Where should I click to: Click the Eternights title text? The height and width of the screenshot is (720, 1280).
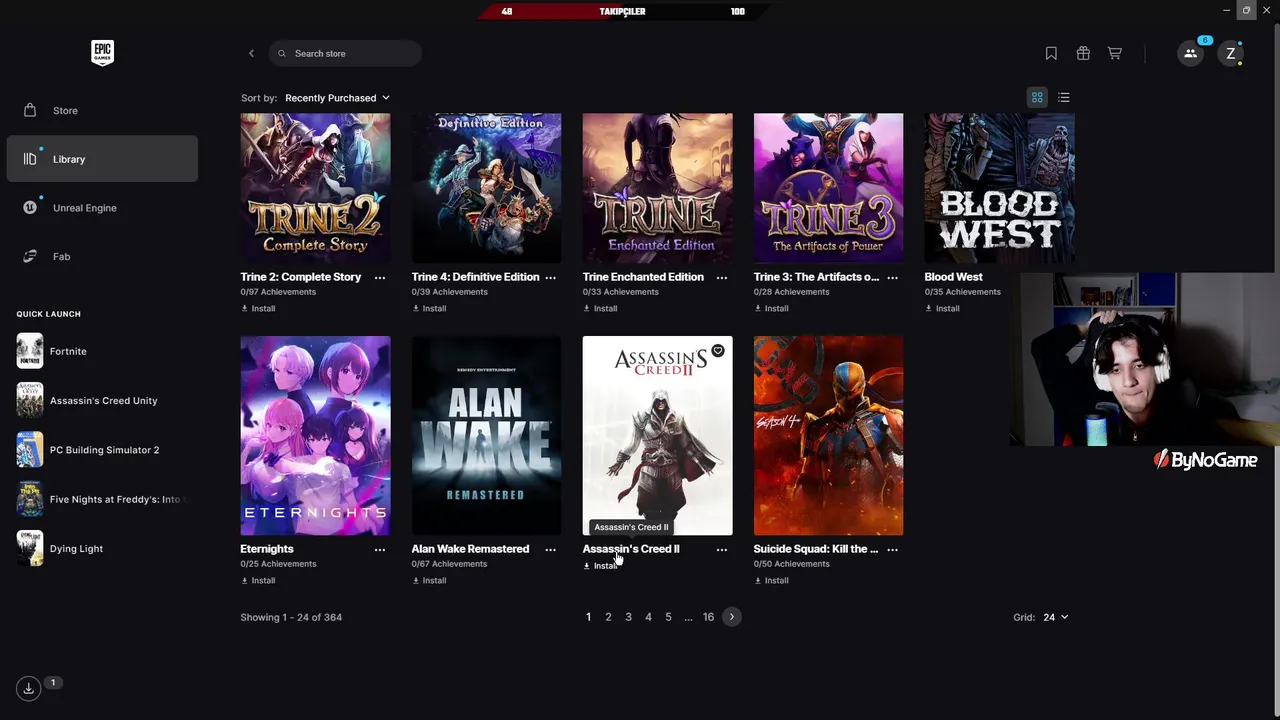[x=267, y=549]
